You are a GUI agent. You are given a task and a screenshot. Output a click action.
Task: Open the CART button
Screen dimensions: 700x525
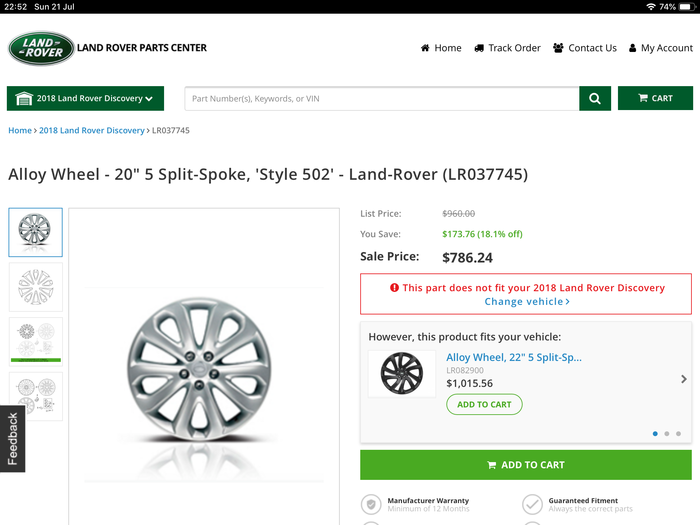655,98
